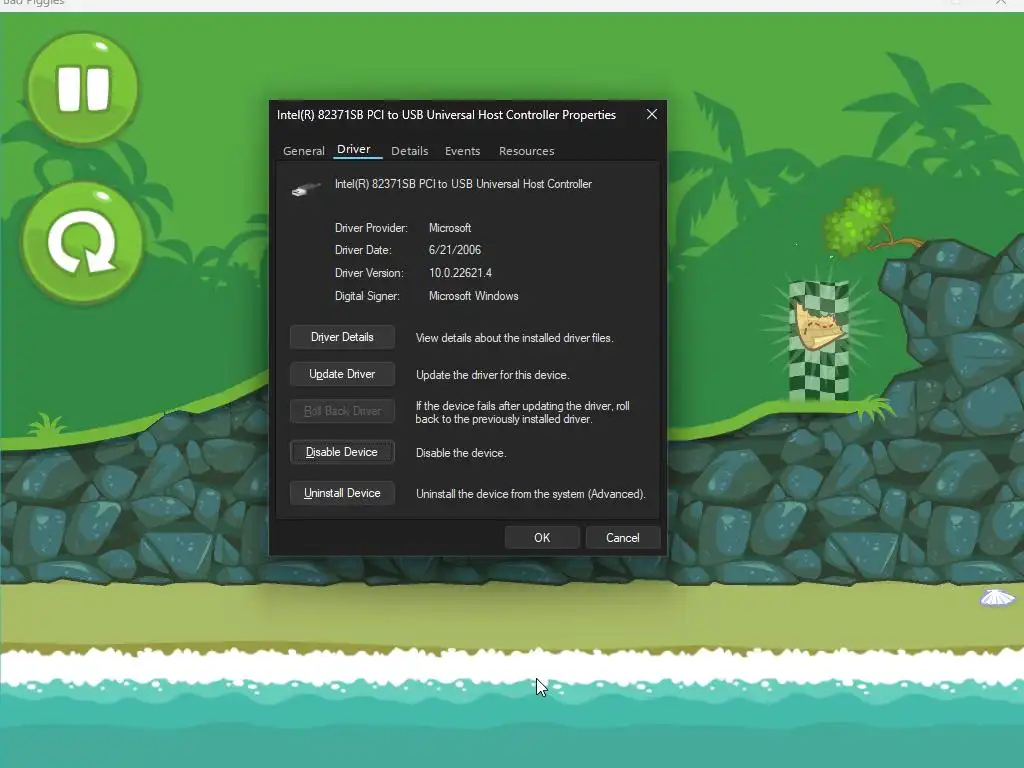Switch to the General tab
Image resolution: width=1024 pixels, height=768 pixels.
click(304, 151)
